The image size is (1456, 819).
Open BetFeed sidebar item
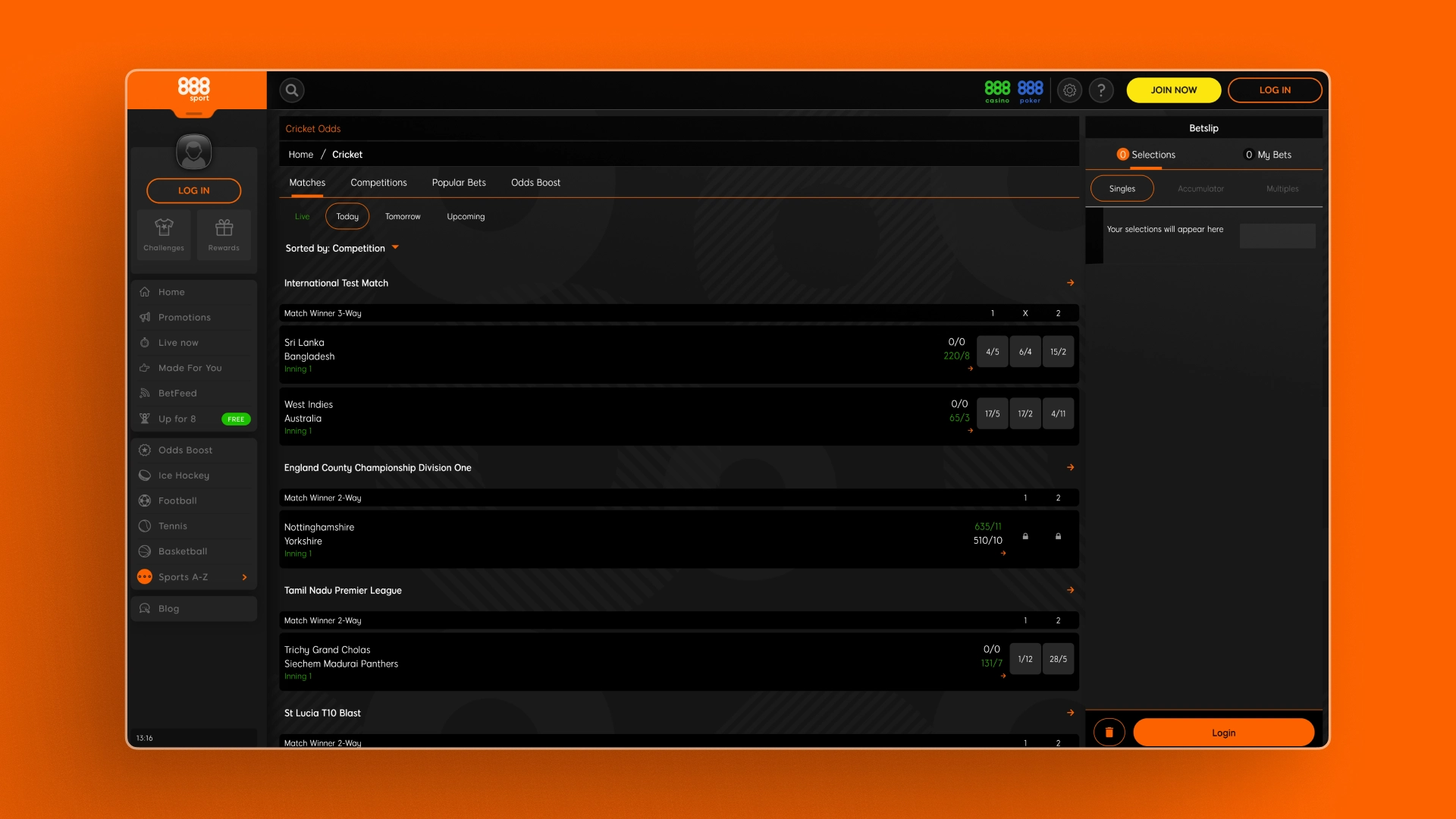pyautogui.click(x=193, y=393)
